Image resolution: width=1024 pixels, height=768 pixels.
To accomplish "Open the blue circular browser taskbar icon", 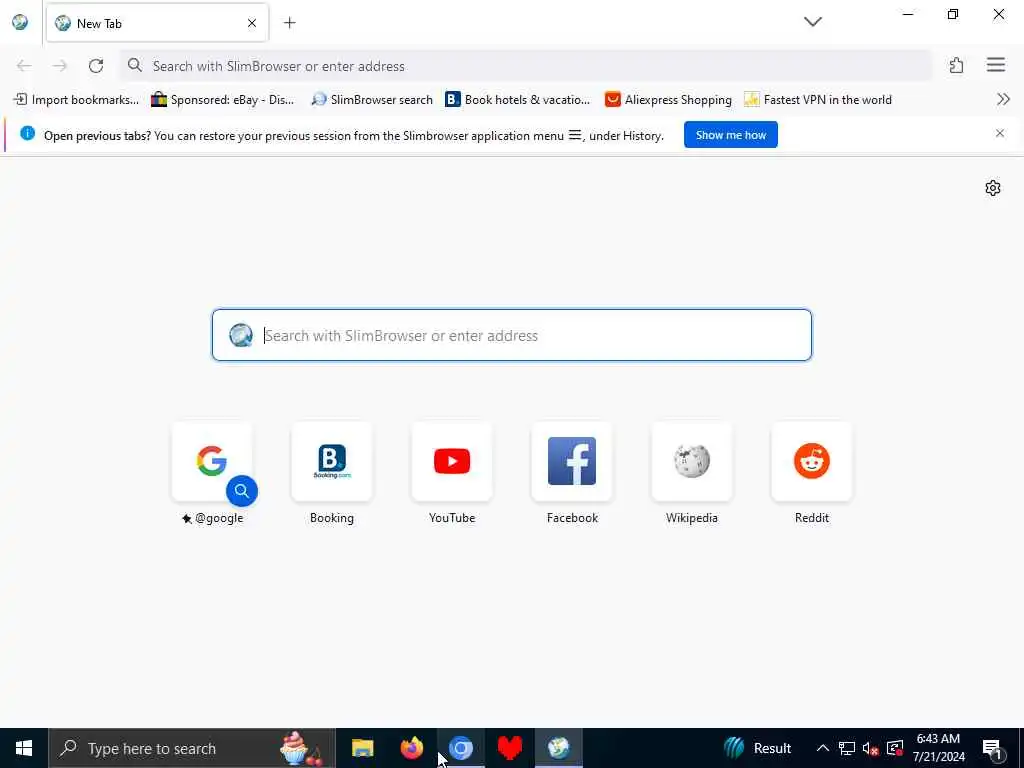I will point(461,748).
